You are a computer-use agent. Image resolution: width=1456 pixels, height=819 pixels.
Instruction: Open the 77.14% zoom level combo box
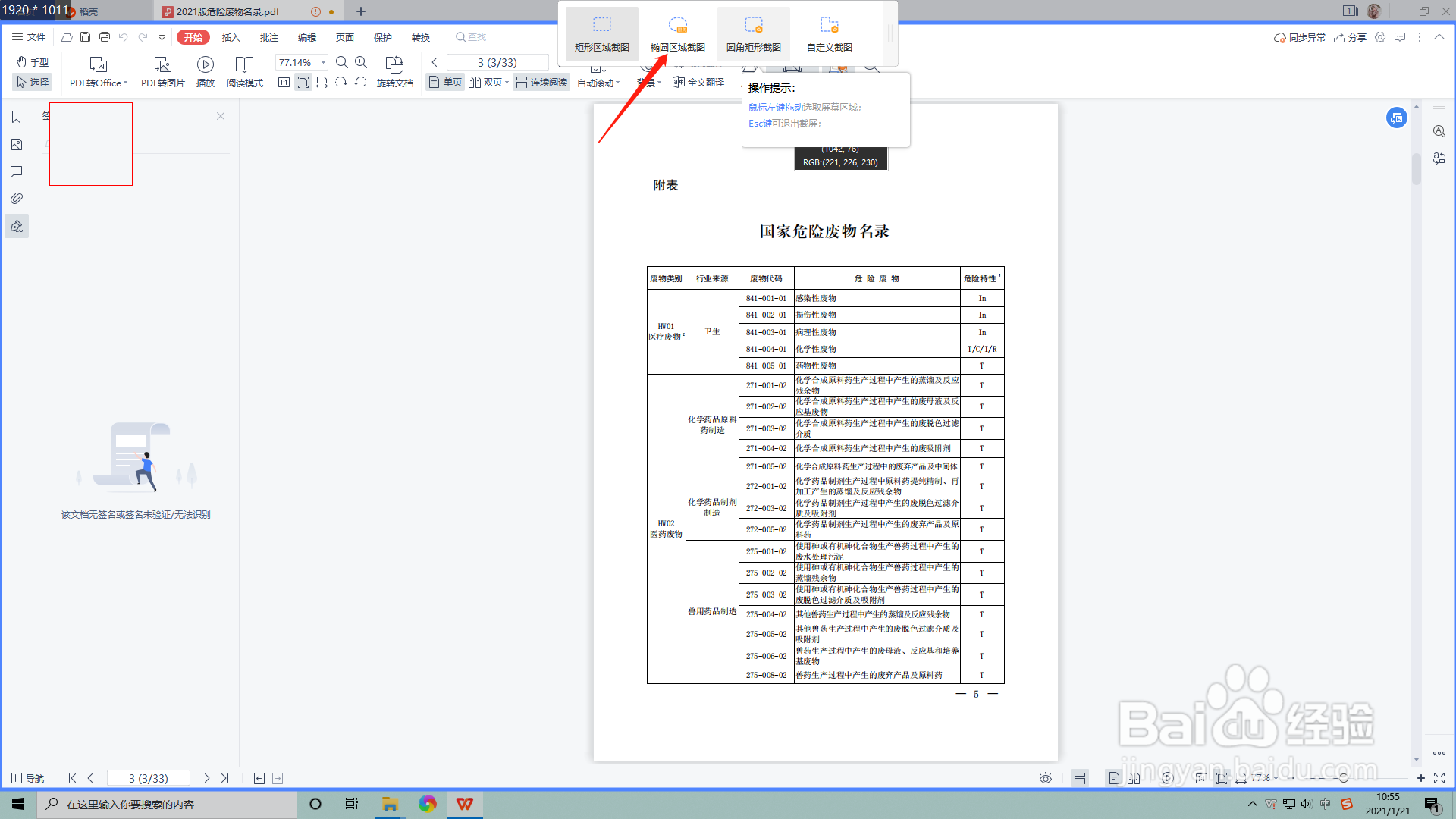(302, 62)
